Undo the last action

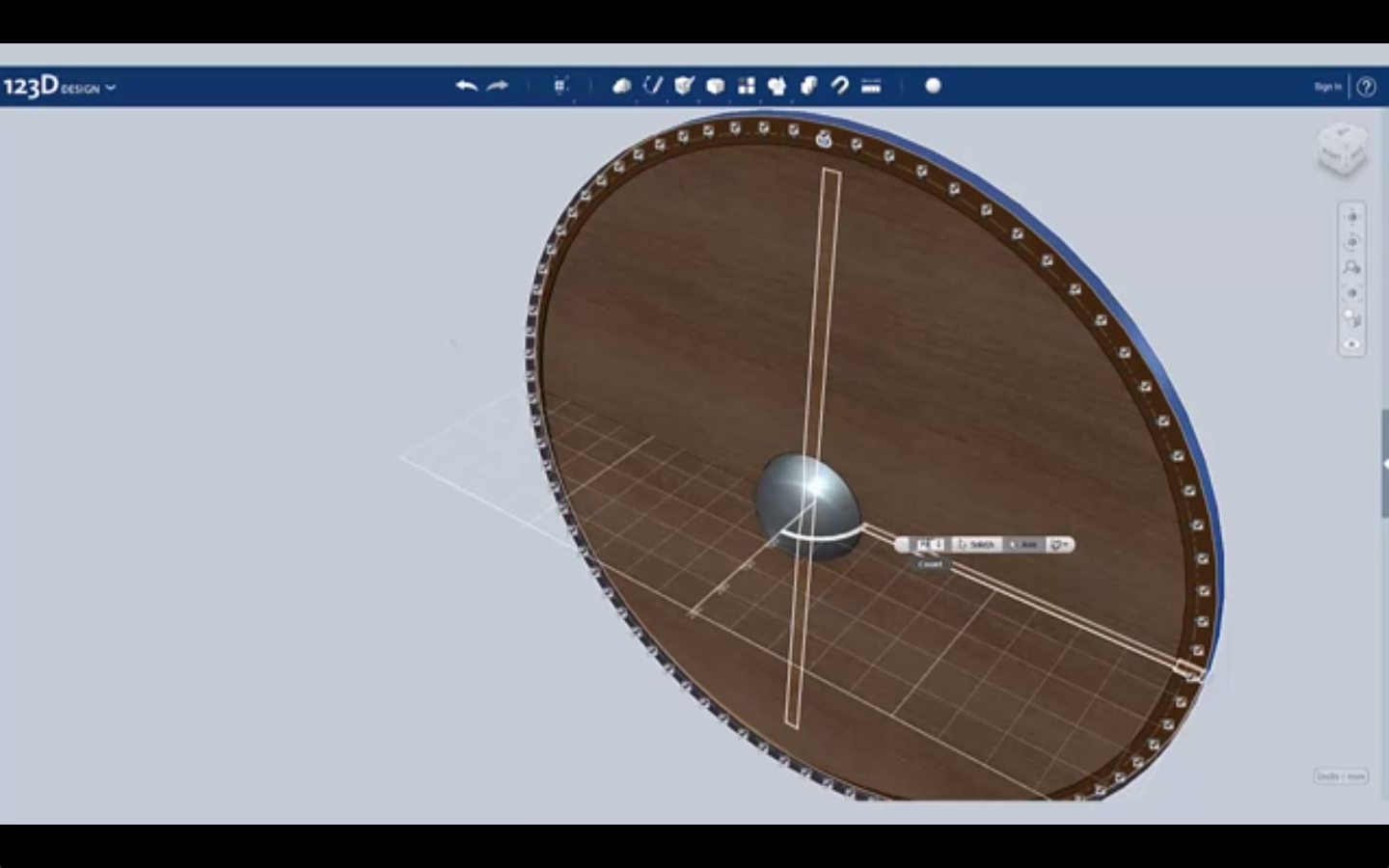pyautogui.click(x=467, y=86)
